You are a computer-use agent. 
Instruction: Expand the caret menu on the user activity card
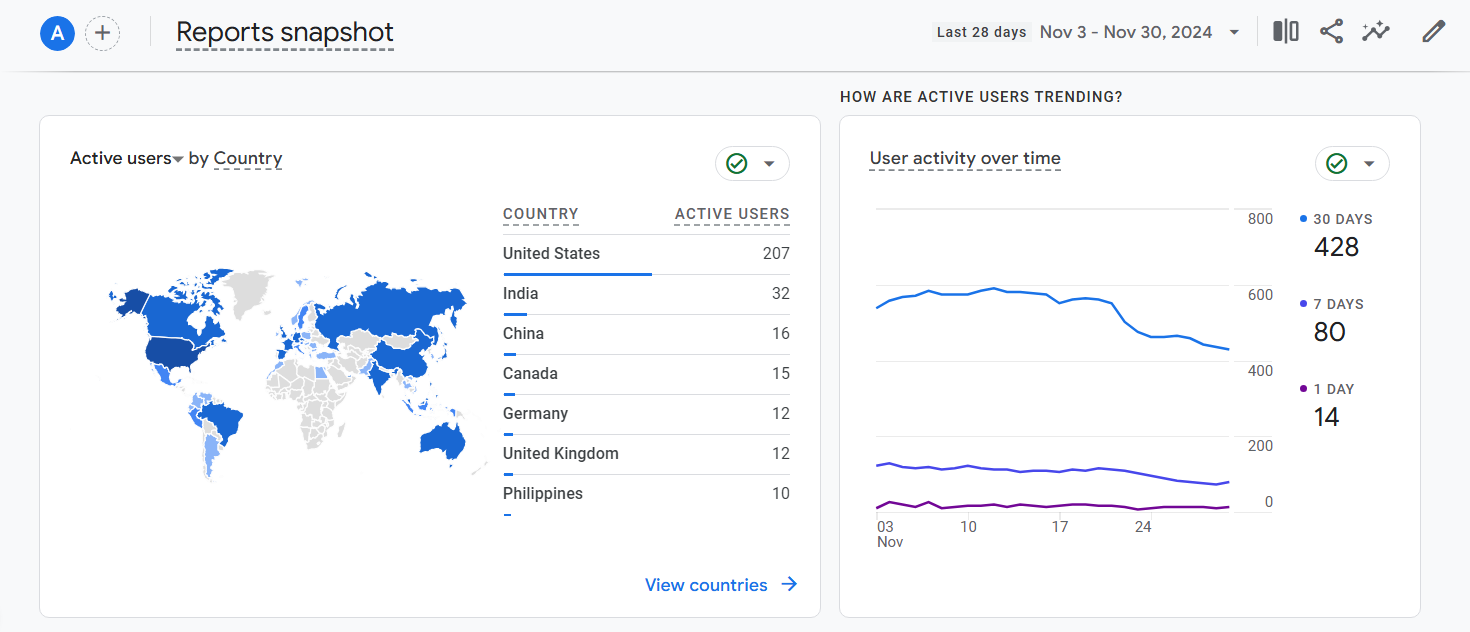(1369, 164)
